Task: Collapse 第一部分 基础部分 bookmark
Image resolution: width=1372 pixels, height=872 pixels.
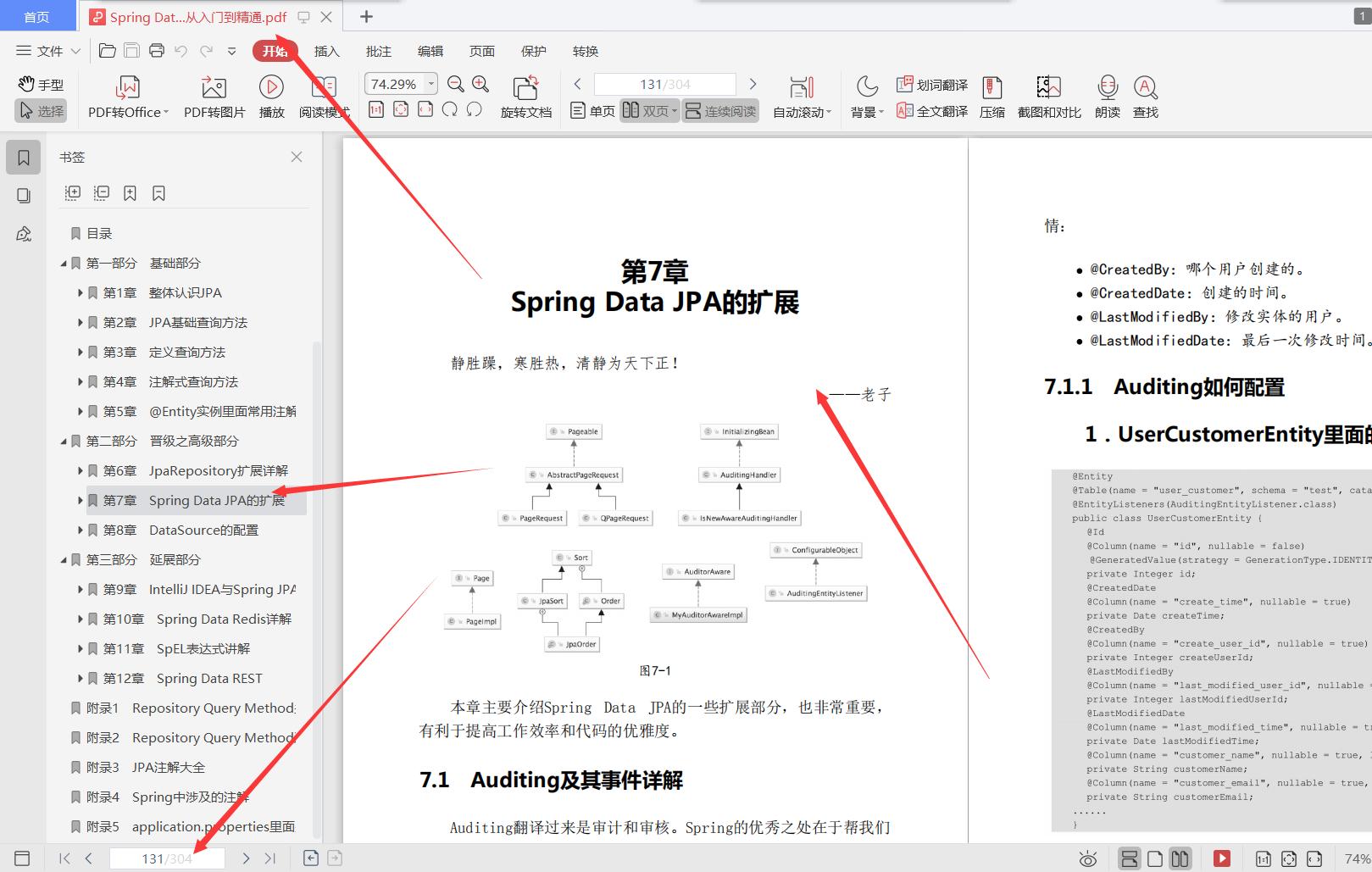Action: coord(64,264)
